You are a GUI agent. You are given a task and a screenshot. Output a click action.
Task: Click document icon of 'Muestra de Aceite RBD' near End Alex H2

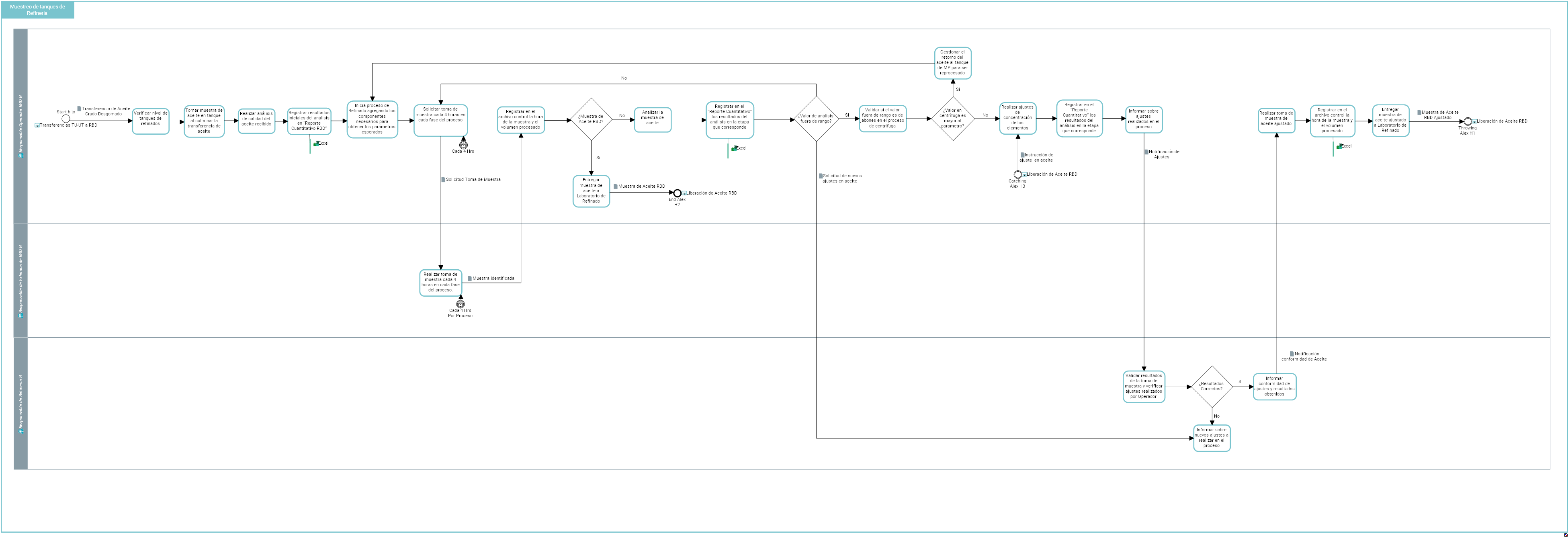(615, 187)
